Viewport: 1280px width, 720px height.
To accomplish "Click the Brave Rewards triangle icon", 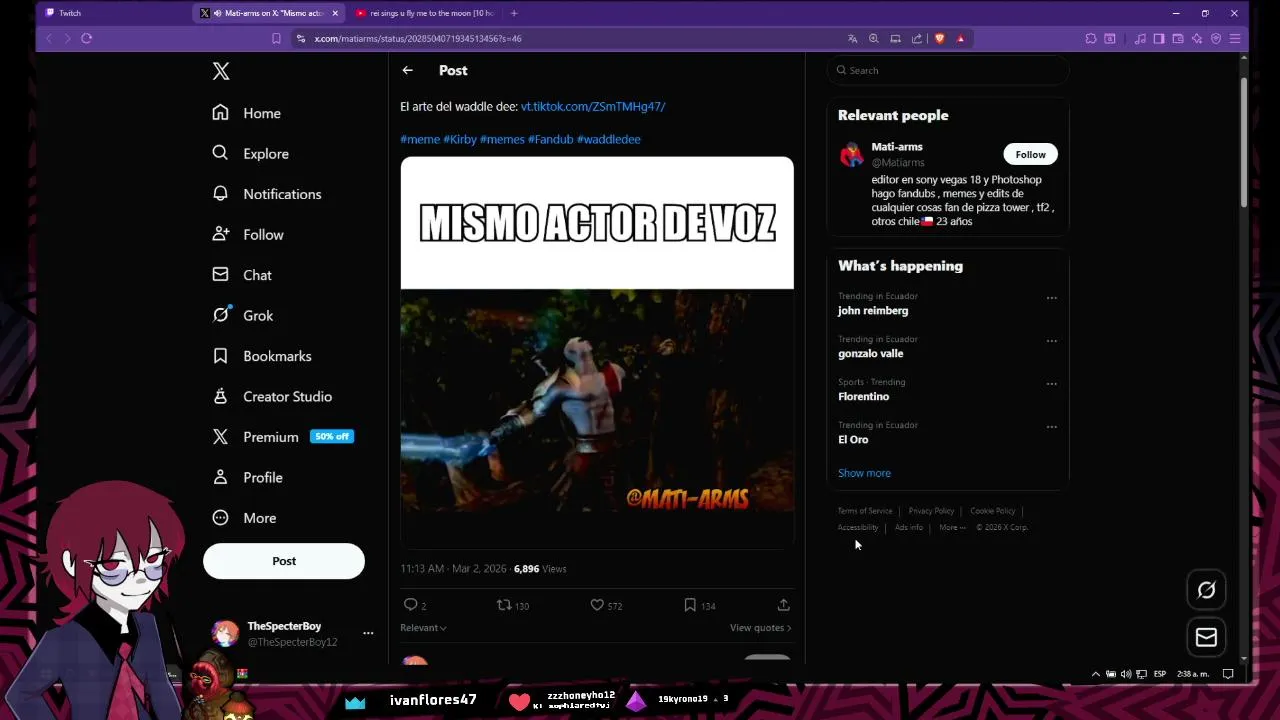I will coord(960,38).
